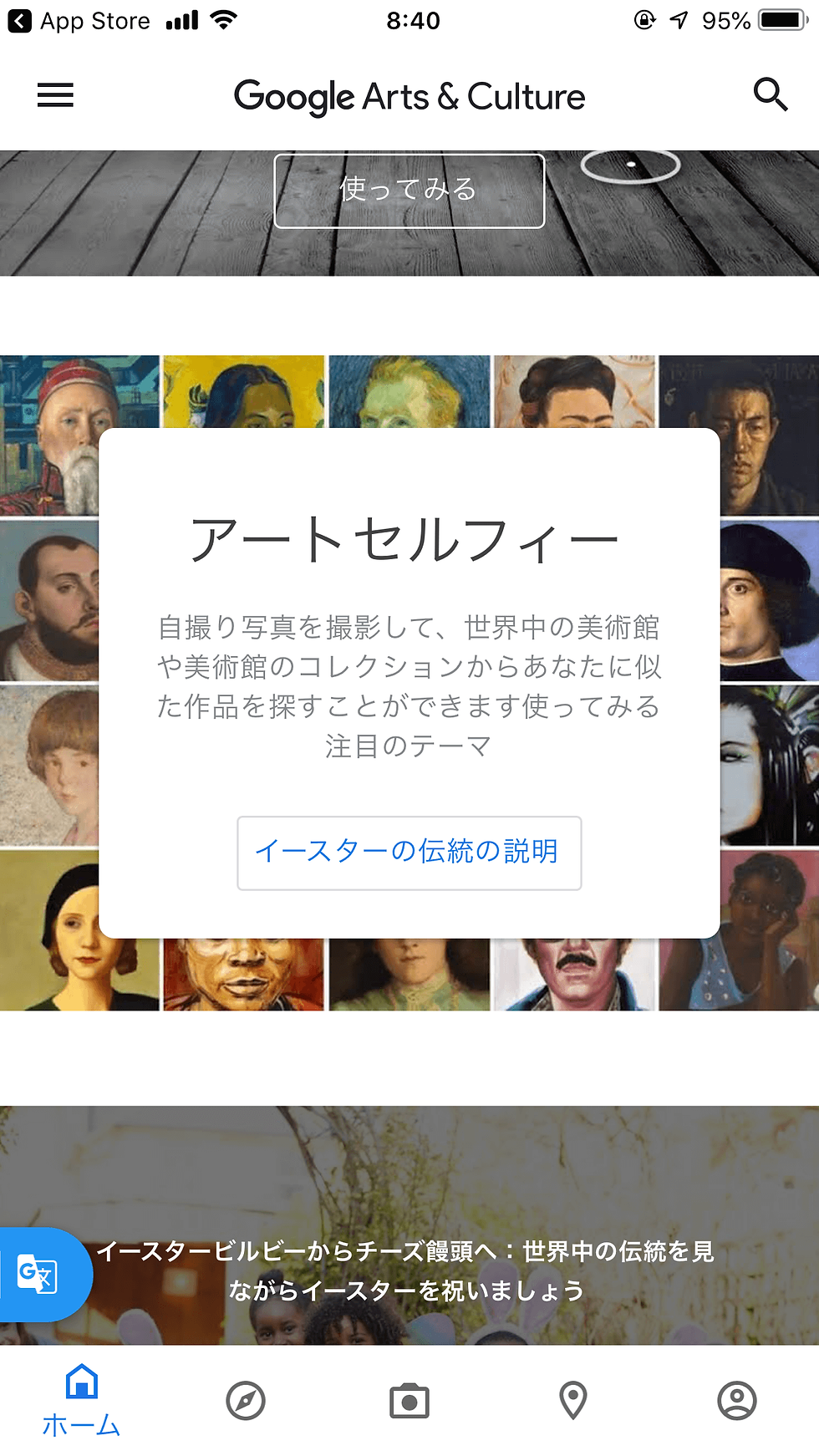Go to the ホーム home tab
Viewport: 819px width, 1456px height.
tap(81, 1401)
